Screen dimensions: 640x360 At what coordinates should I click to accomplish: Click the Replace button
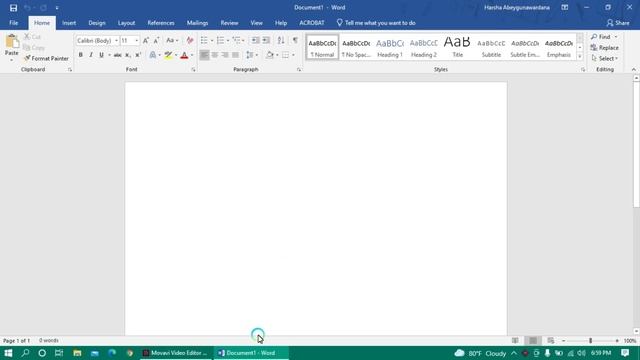604,48
